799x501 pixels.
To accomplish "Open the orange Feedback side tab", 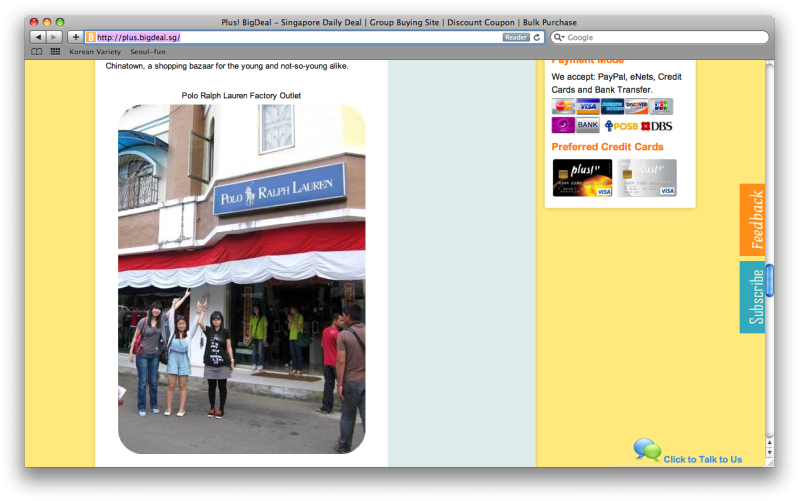I will click(x=752, y=220).
